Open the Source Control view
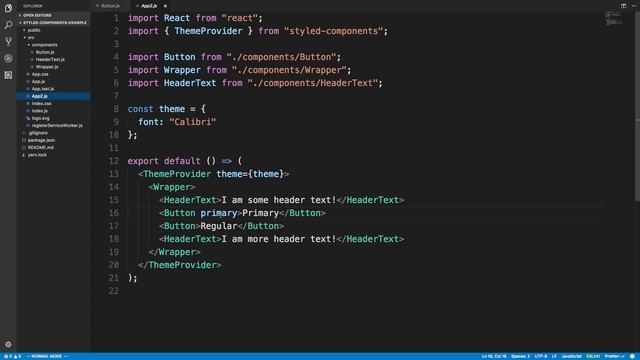The image size is (640, 360). (x=8, y=42)
